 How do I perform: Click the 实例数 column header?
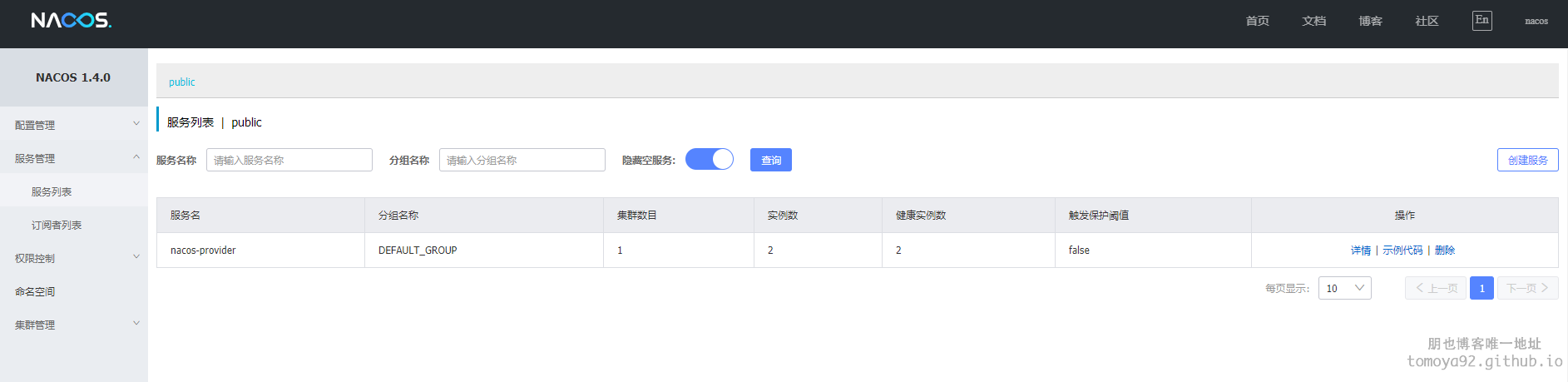pyautogui.click(x=818, y=215)
